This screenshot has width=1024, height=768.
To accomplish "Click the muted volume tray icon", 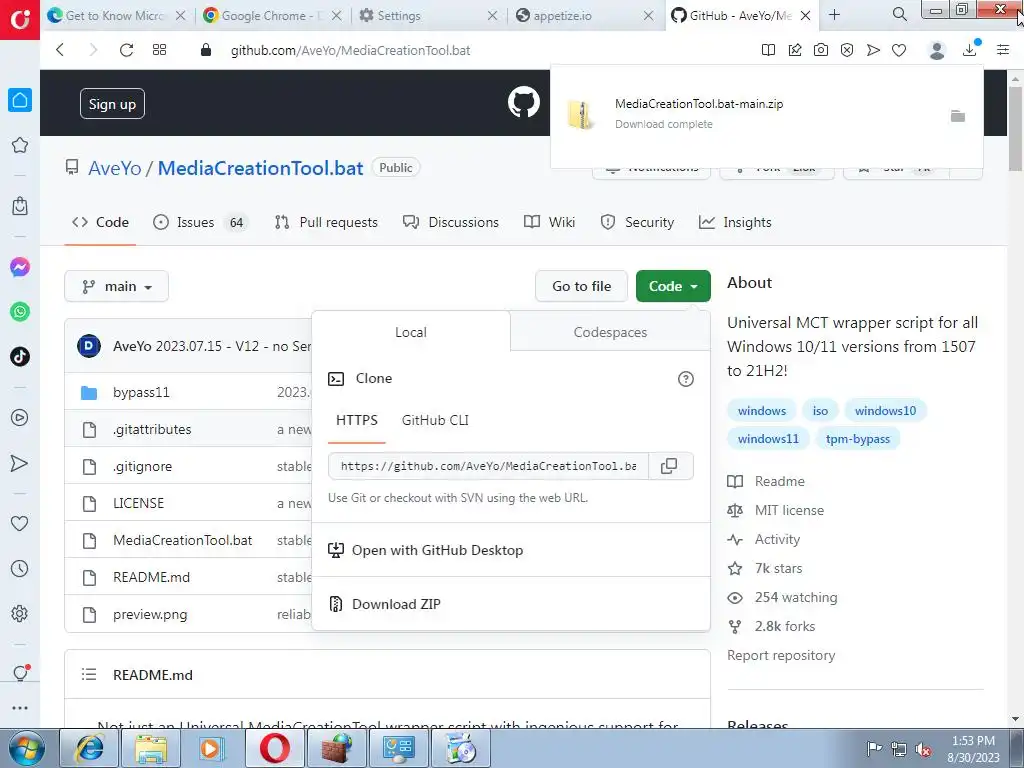I will [923, 749].
